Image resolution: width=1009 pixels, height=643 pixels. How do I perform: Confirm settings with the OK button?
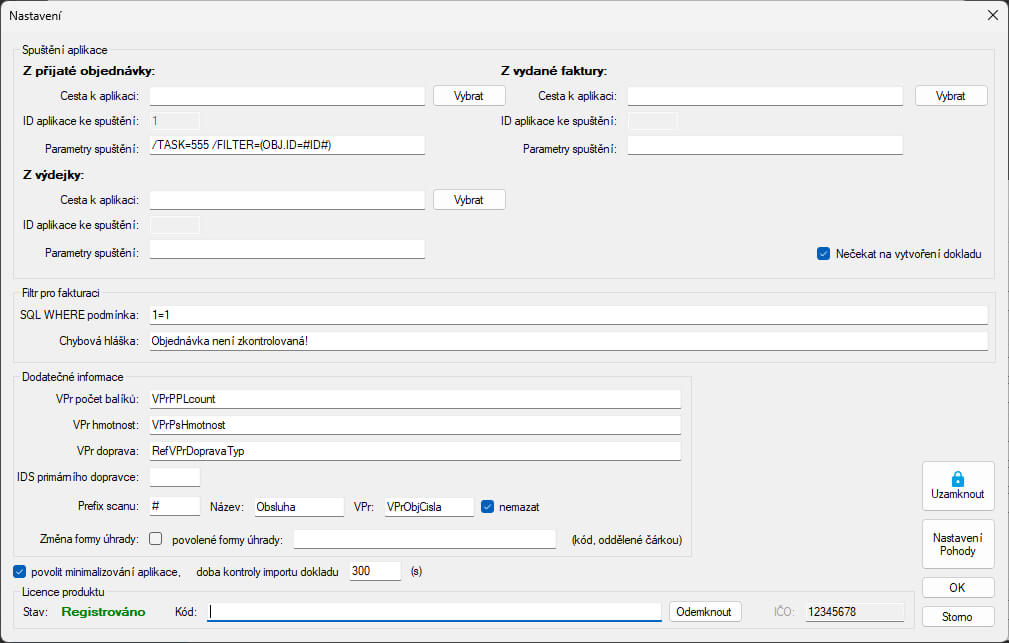coord(957,587)
